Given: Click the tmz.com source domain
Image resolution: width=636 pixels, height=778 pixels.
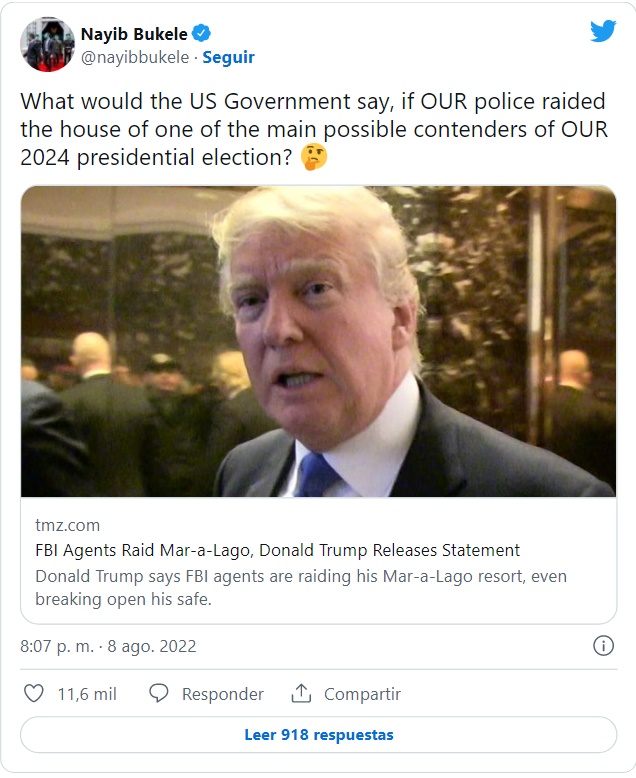Looking at the screenshot, I should [67, 525].
